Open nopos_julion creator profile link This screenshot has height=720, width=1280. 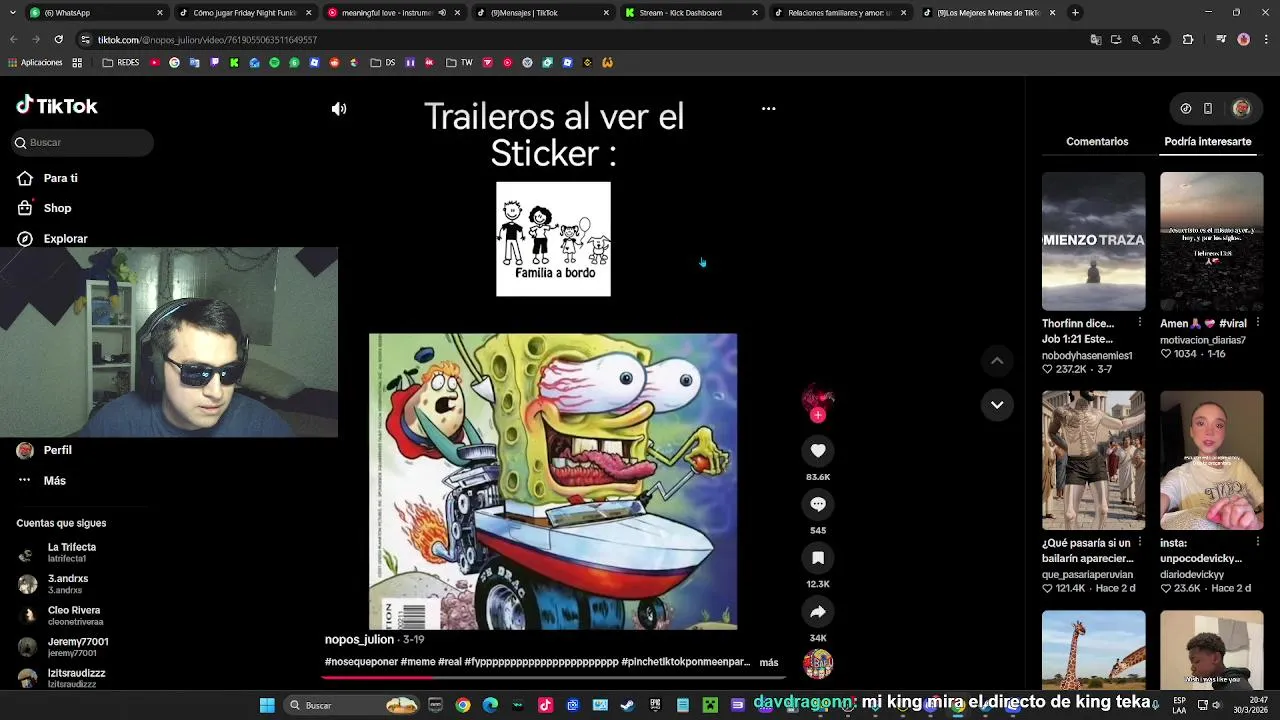[x=359, y=640]
